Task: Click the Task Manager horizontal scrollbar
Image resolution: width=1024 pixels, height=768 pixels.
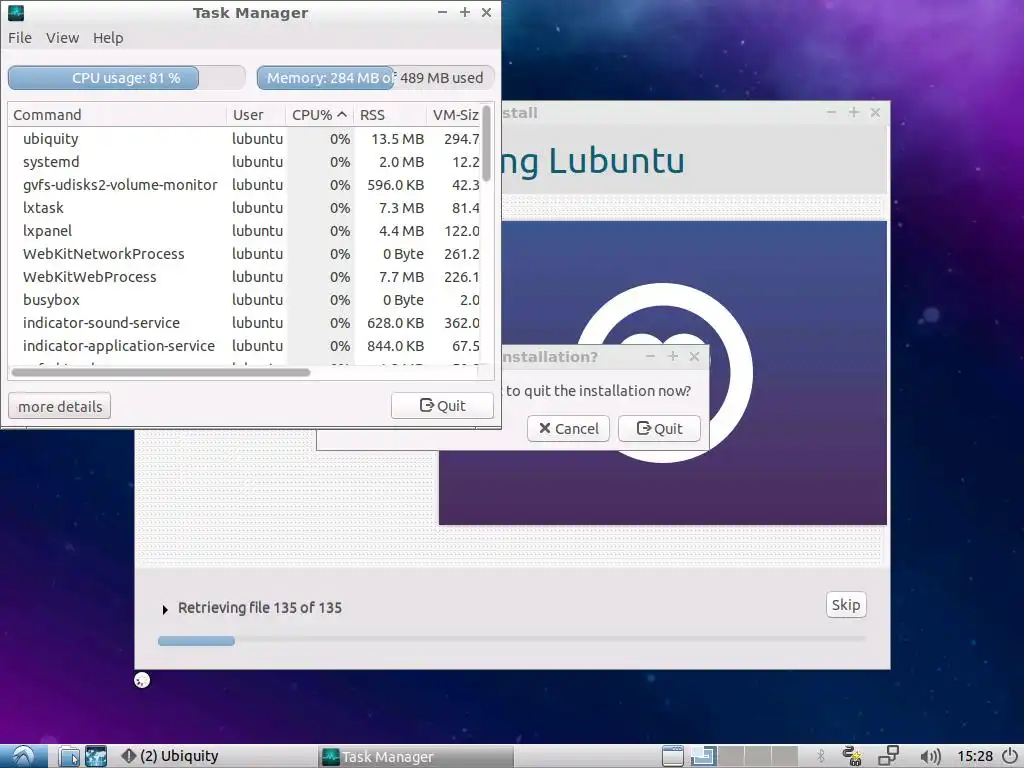Action: coord(161,372)
